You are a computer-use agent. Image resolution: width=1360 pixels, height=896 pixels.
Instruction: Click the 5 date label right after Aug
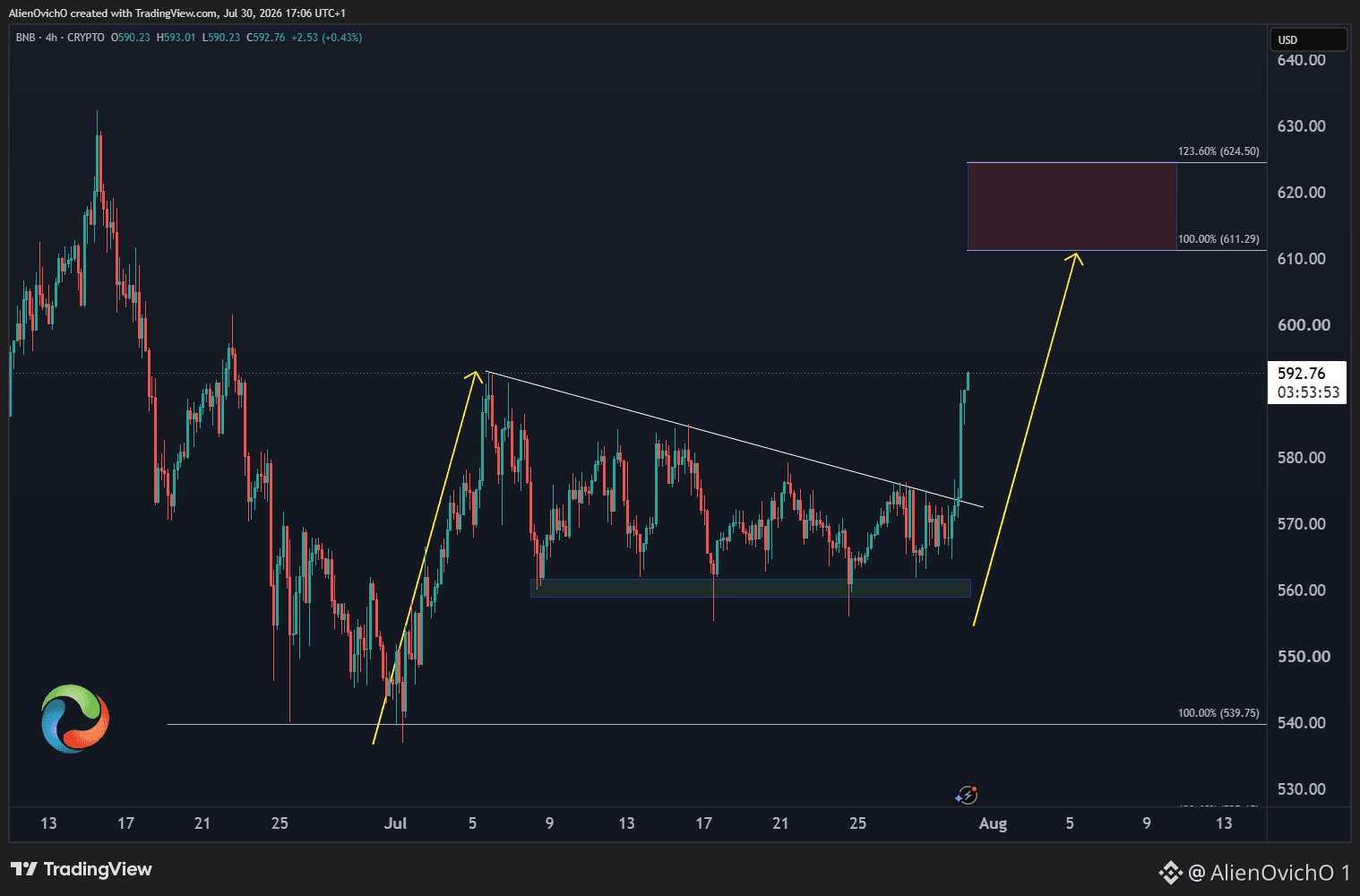[1070, 823]
